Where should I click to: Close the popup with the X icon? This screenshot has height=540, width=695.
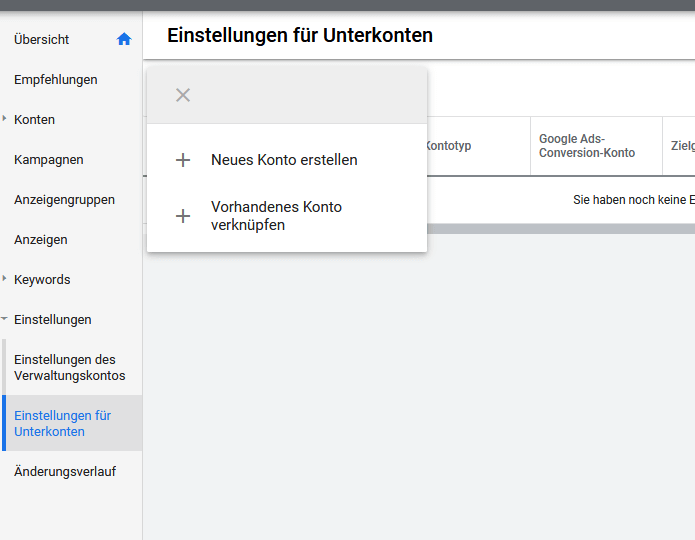(x=182, y=95)
